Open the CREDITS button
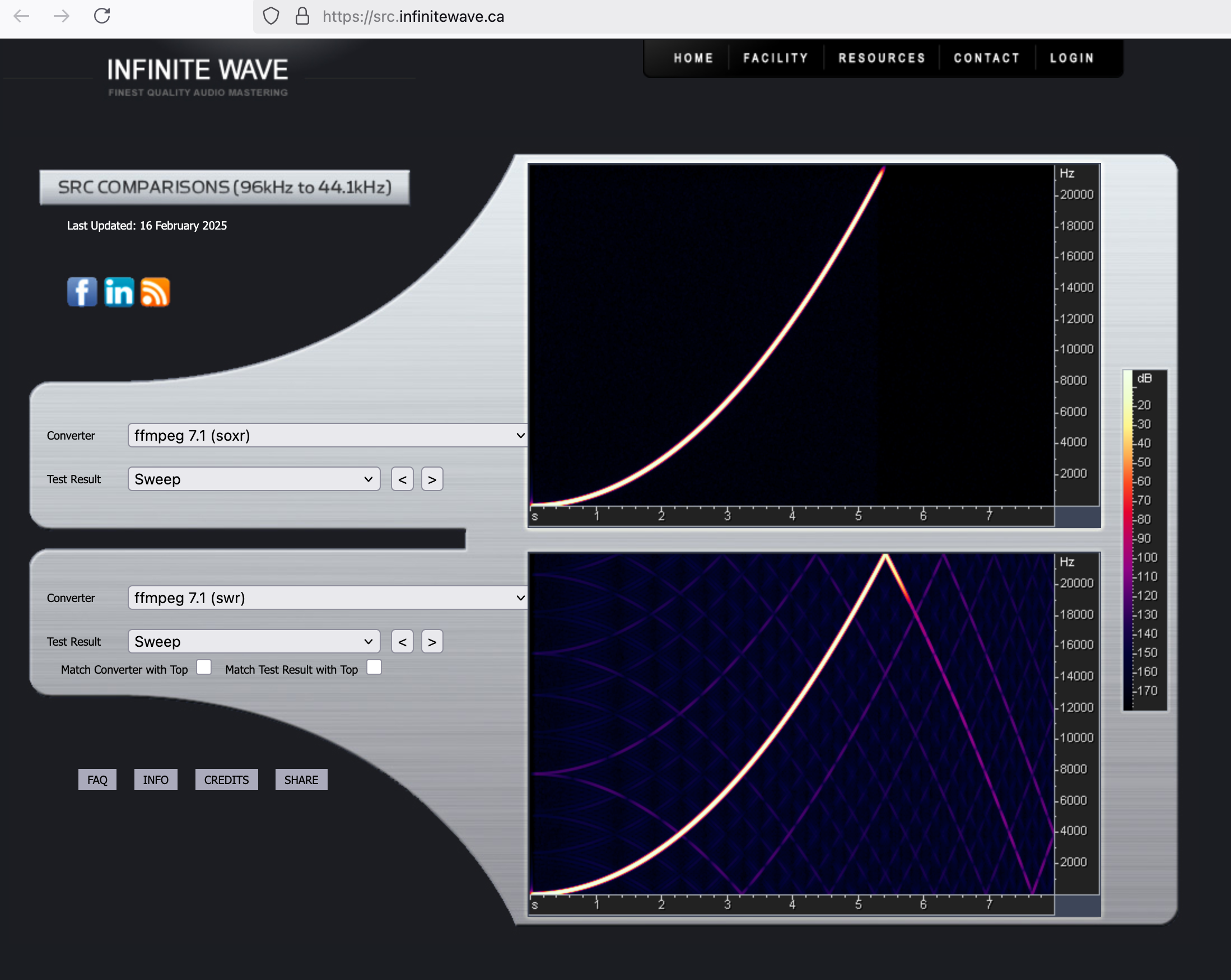1231x980 pixels. [227, 780]
